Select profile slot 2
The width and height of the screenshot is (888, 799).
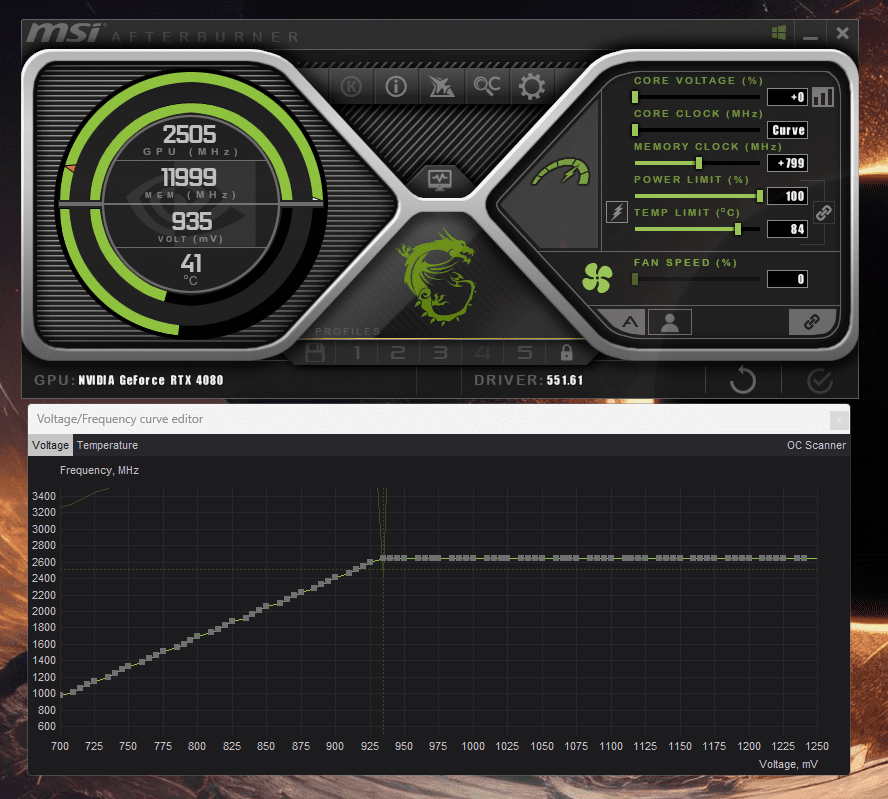(398, 353)
